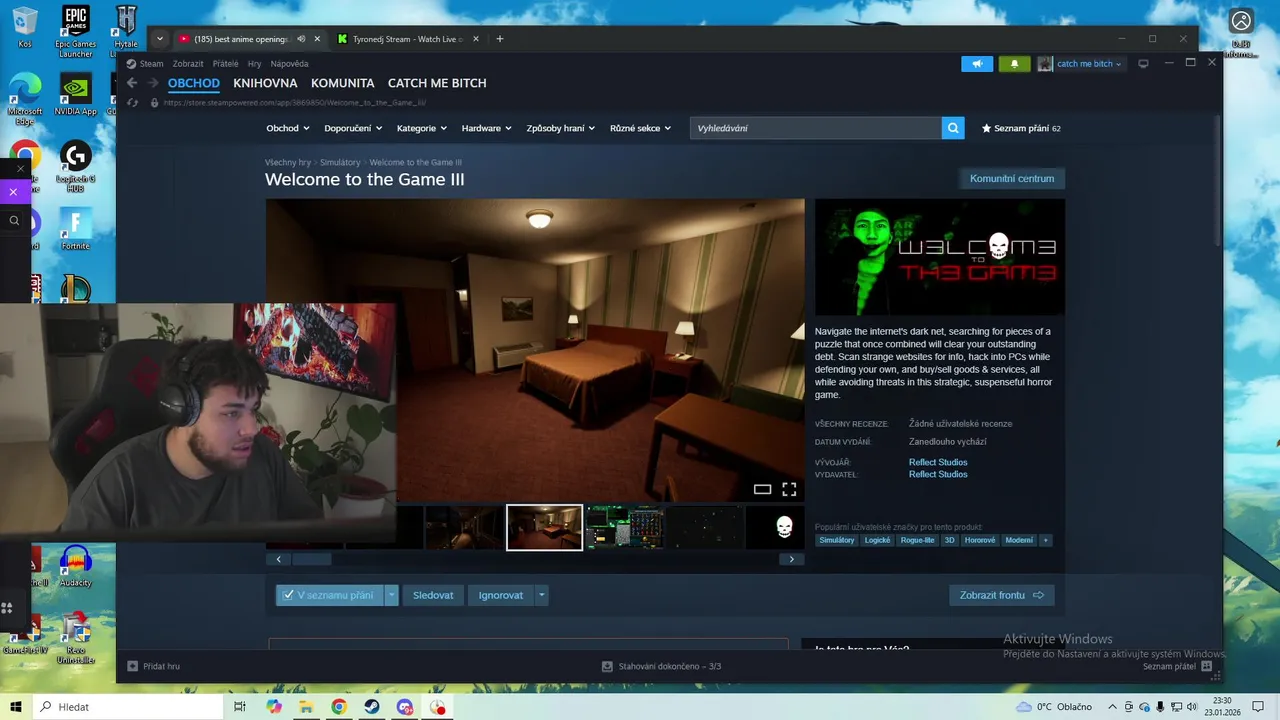Click Zobrazit frontu queue button

pos(1001,595)
